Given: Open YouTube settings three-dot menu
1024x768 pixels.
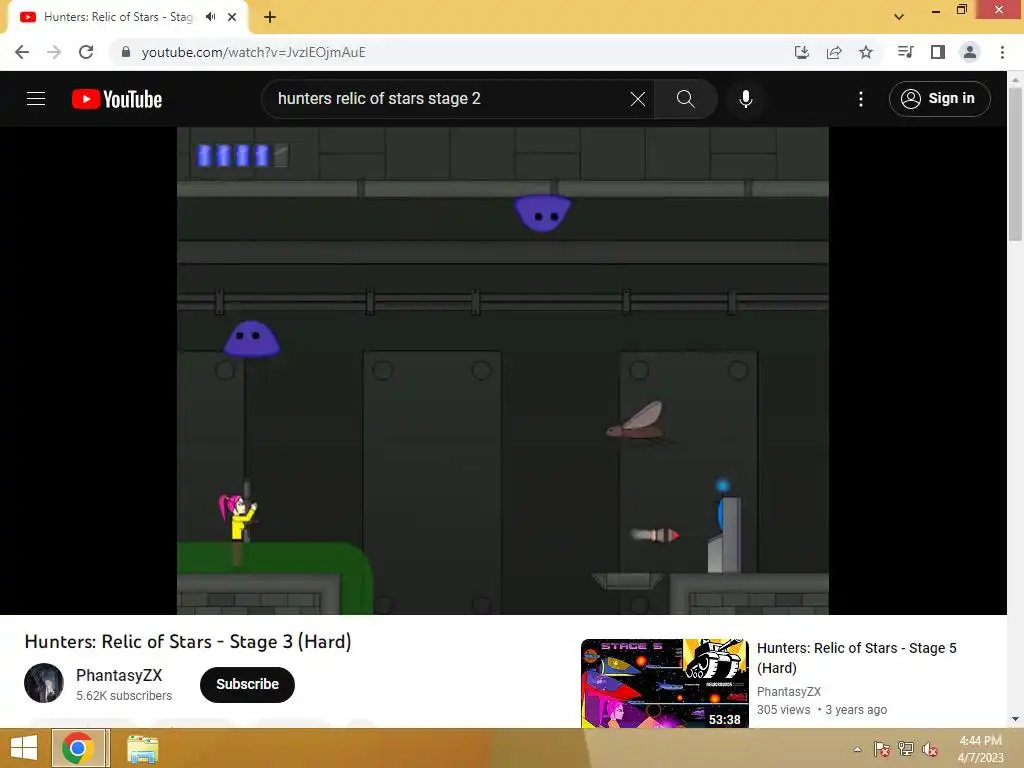Looking at the screenshot, I should [x=861, y=99].
